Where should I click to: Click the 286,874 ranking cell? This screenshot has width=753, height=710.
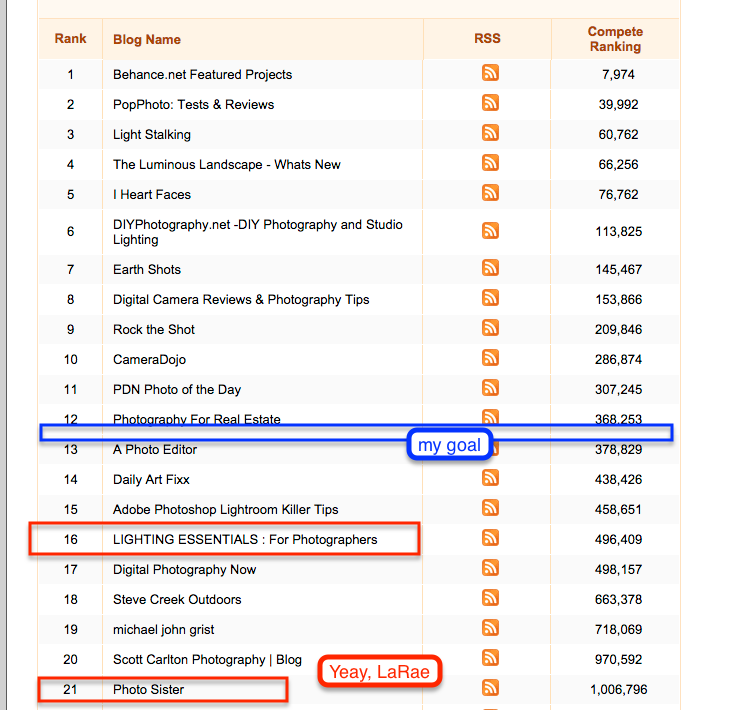(618, 360)
